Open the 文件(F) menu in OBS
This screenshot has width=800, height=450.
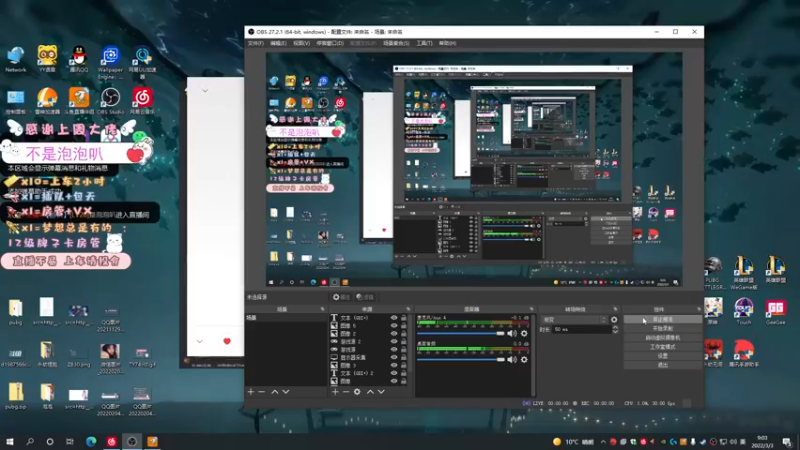point(256,43)
